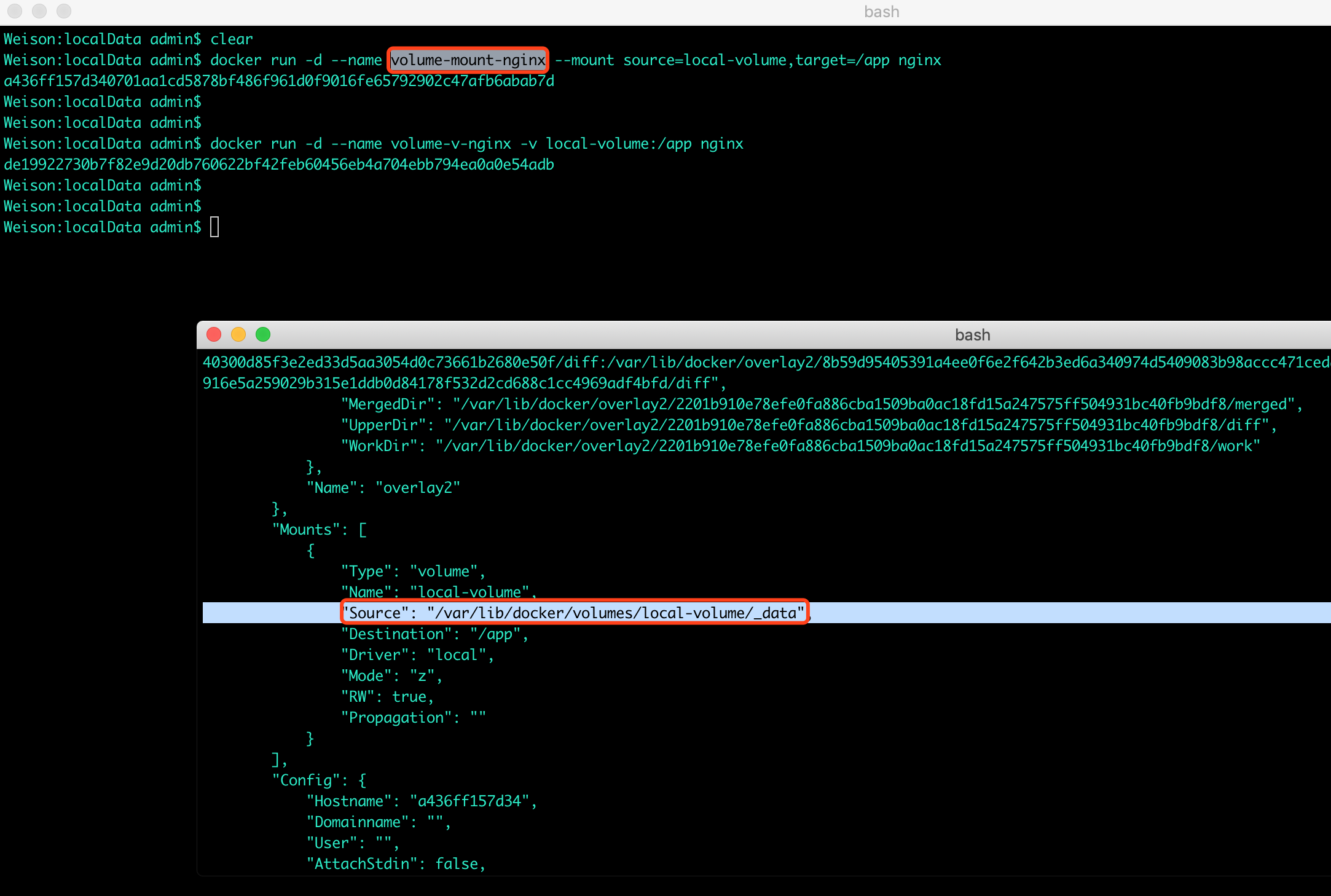Click the "Propagation": "" line
Screen dimensions: 1331x896
[x=413, y=718]
